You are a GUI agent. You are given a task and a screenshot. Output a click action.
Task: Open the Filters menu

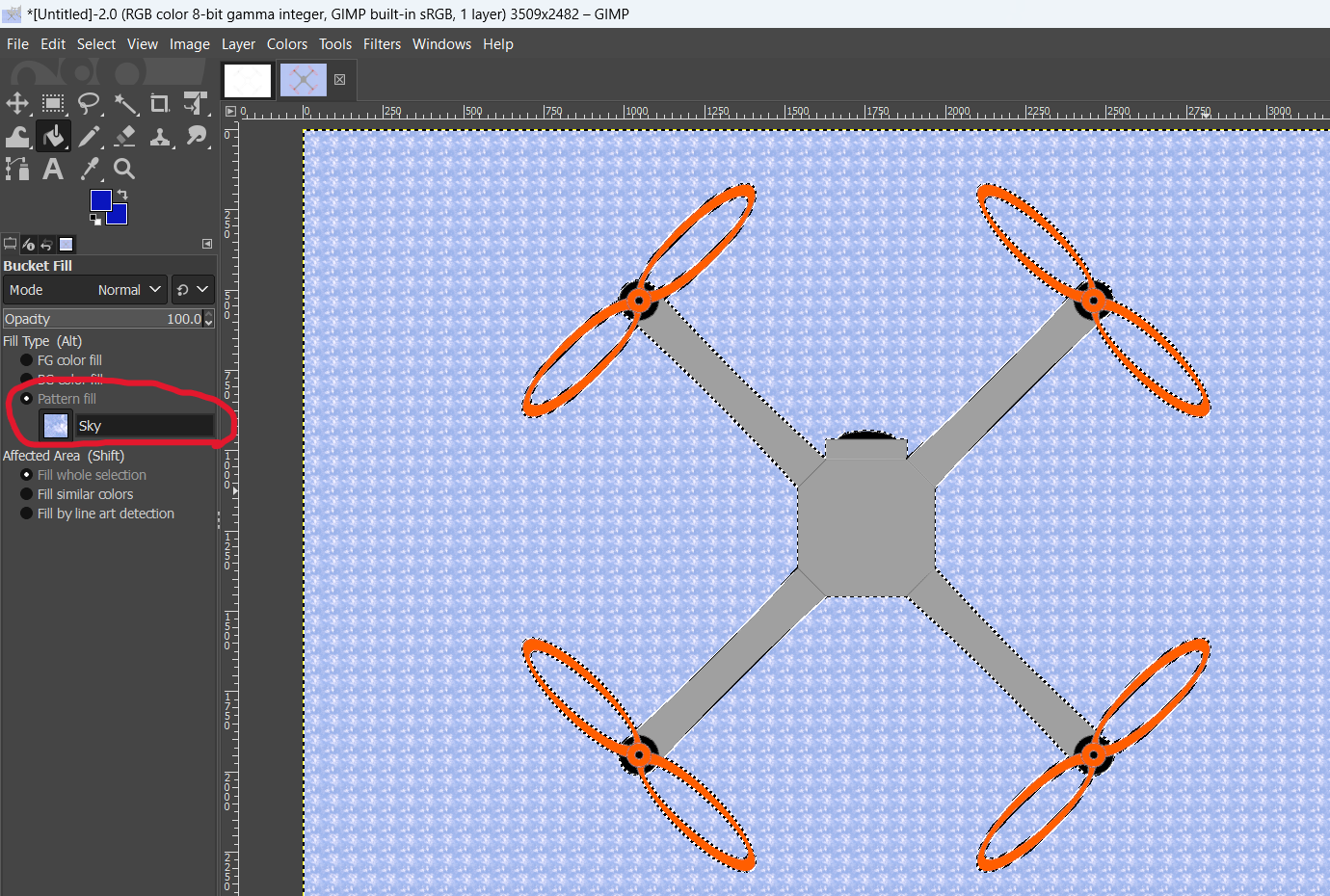[382, 44]
